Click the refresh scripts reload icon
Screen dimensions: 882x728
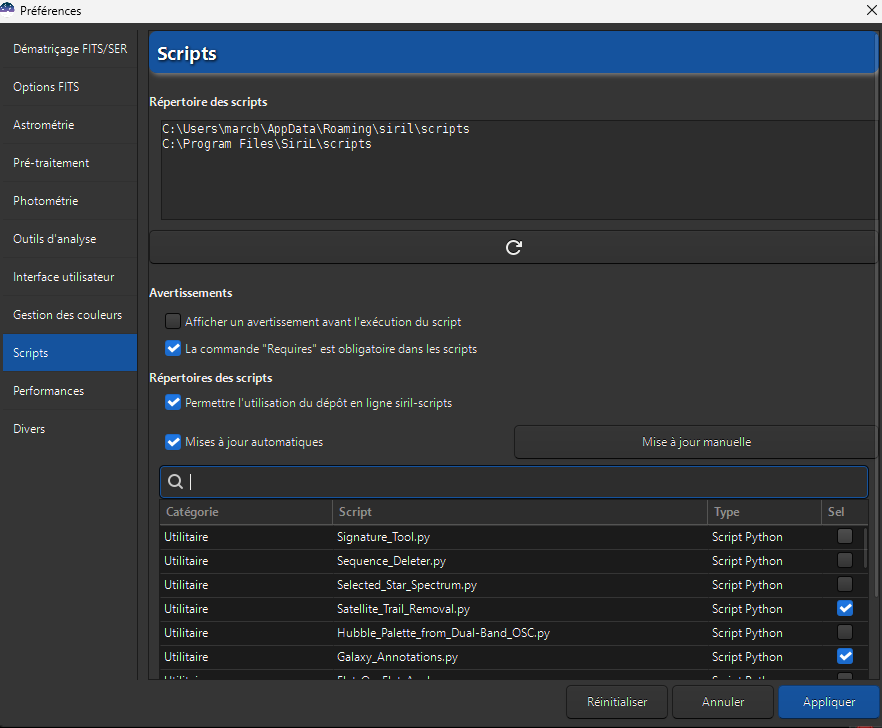pos(513,248)
